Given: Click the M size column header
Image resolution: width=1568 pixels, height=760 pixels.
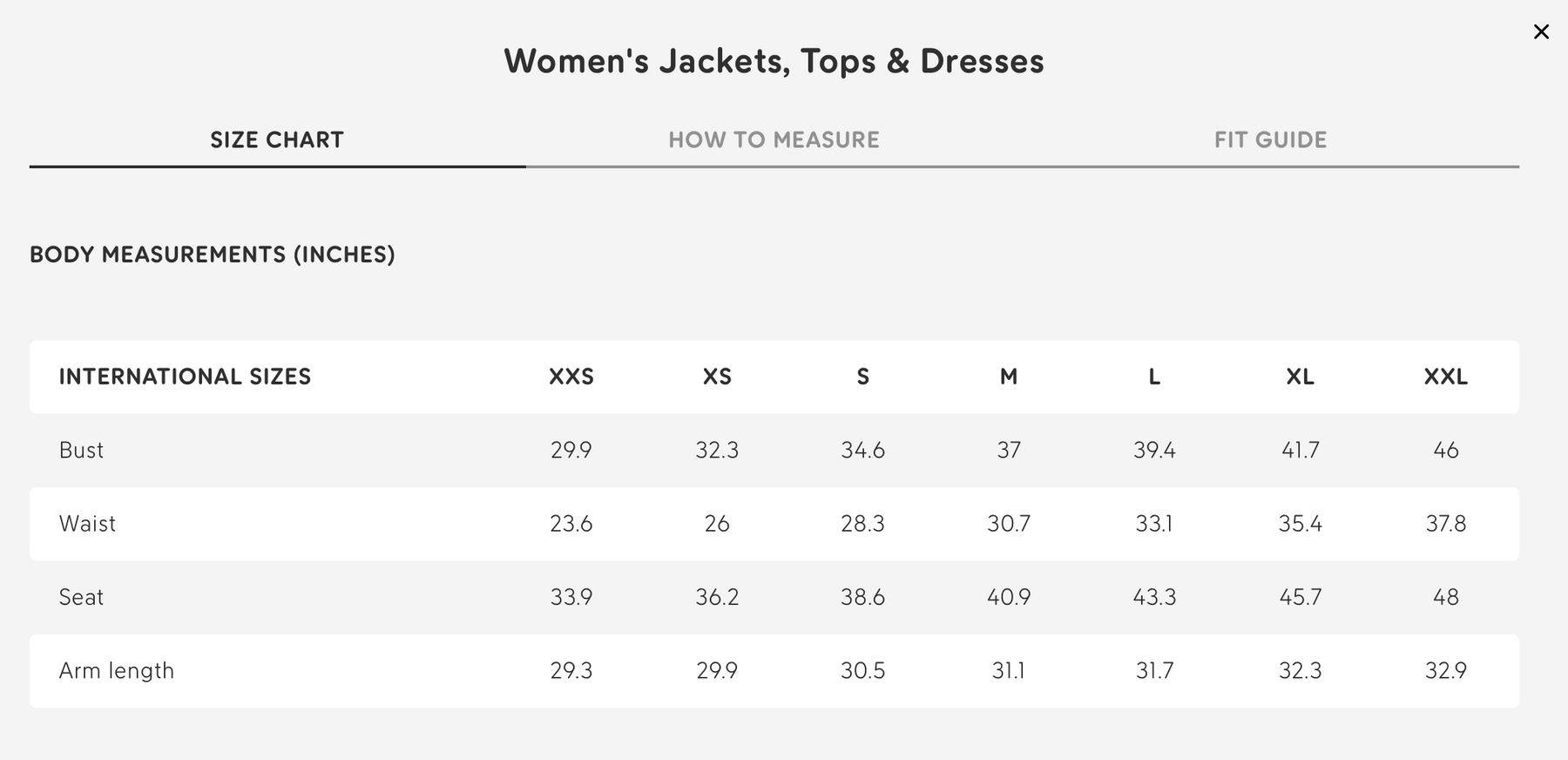Looking at the screenshot, I should point(1009,377).
